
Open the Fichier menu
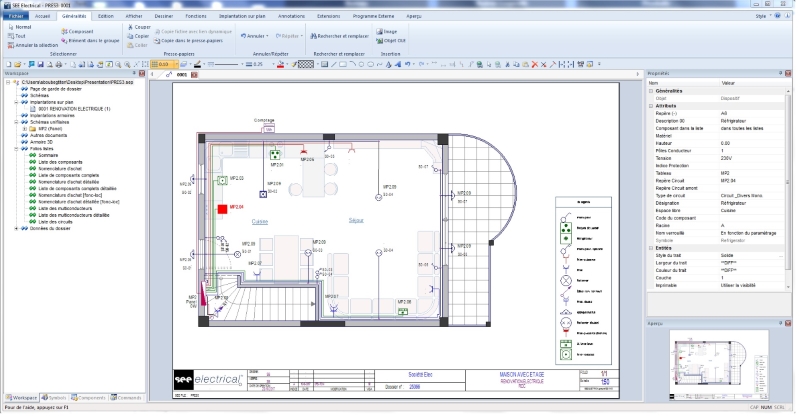pos(14,17)
